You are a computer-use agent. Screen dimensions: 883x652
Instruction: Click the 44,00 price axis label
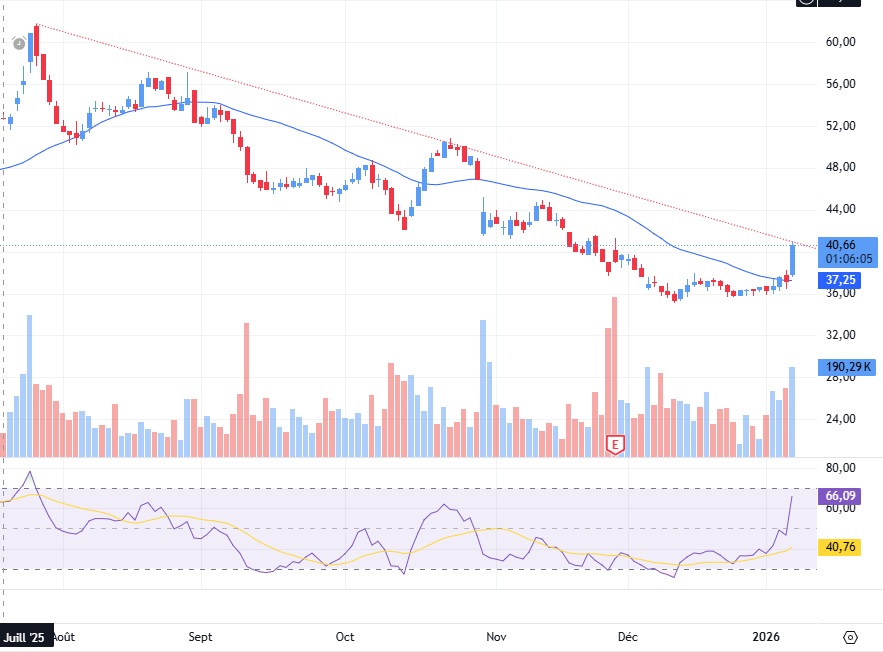[x=840, y=209]
